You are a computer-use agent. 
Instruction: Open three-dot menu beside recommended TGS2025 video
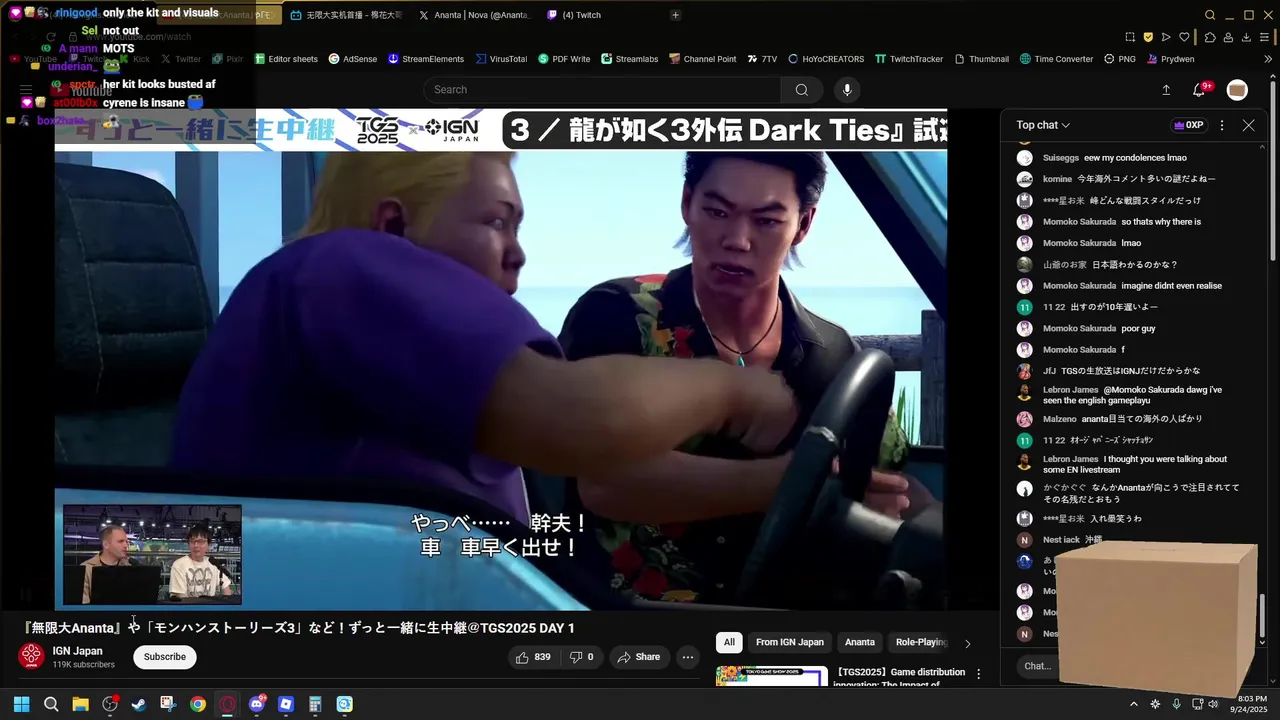tap(978, 674)
